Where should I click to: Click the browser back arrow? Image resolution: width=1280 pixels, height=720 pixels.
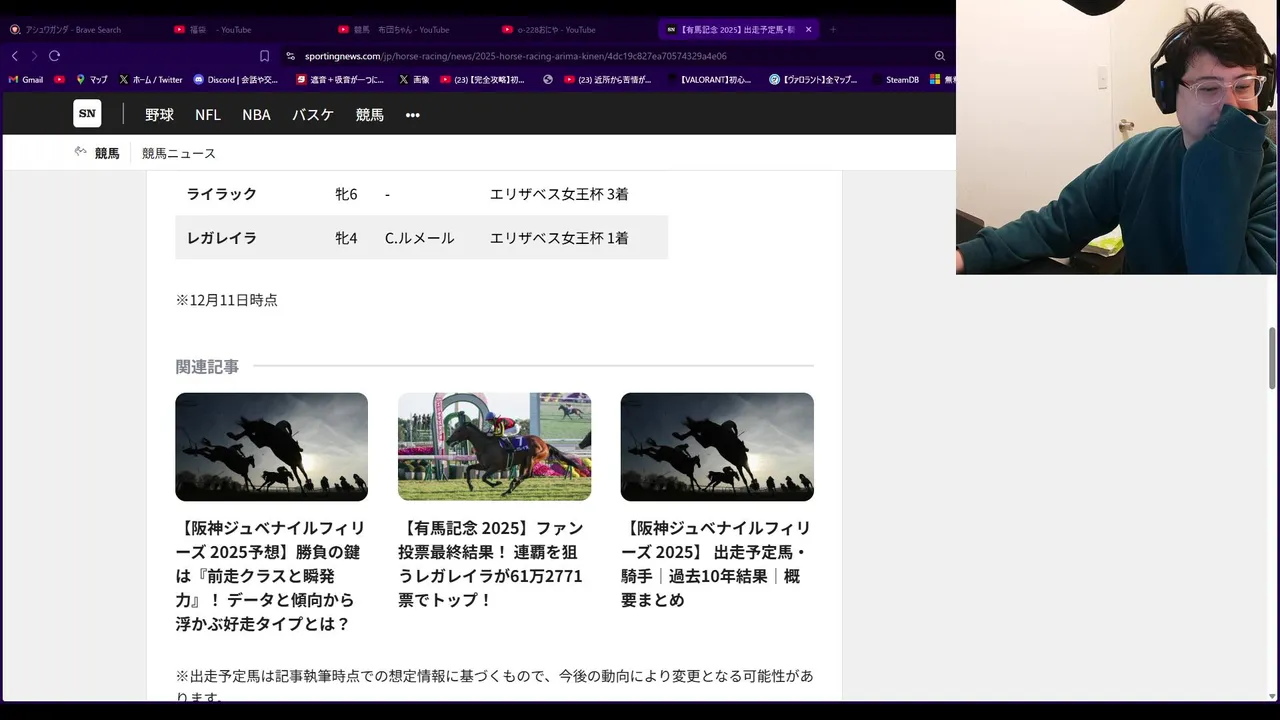[x=14, y=56]
